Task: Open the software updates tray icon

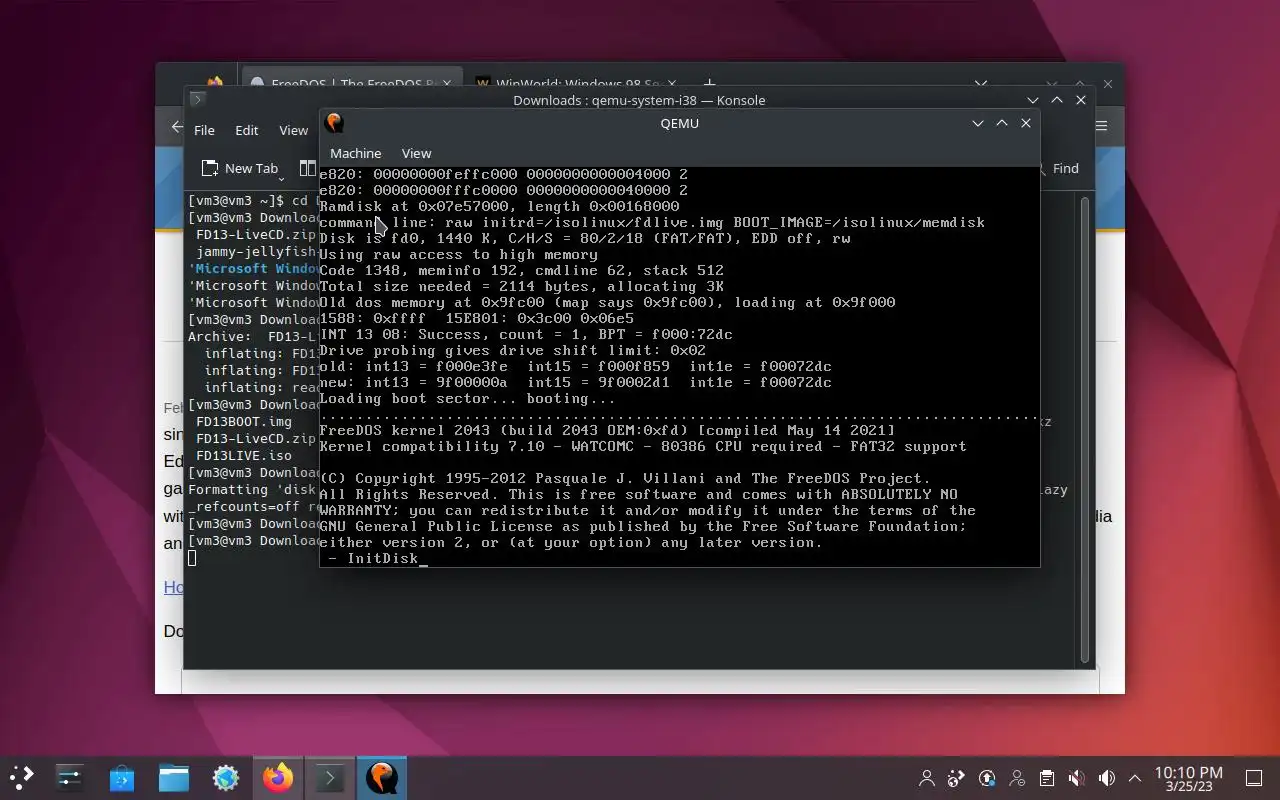Action: pos(987,778)
